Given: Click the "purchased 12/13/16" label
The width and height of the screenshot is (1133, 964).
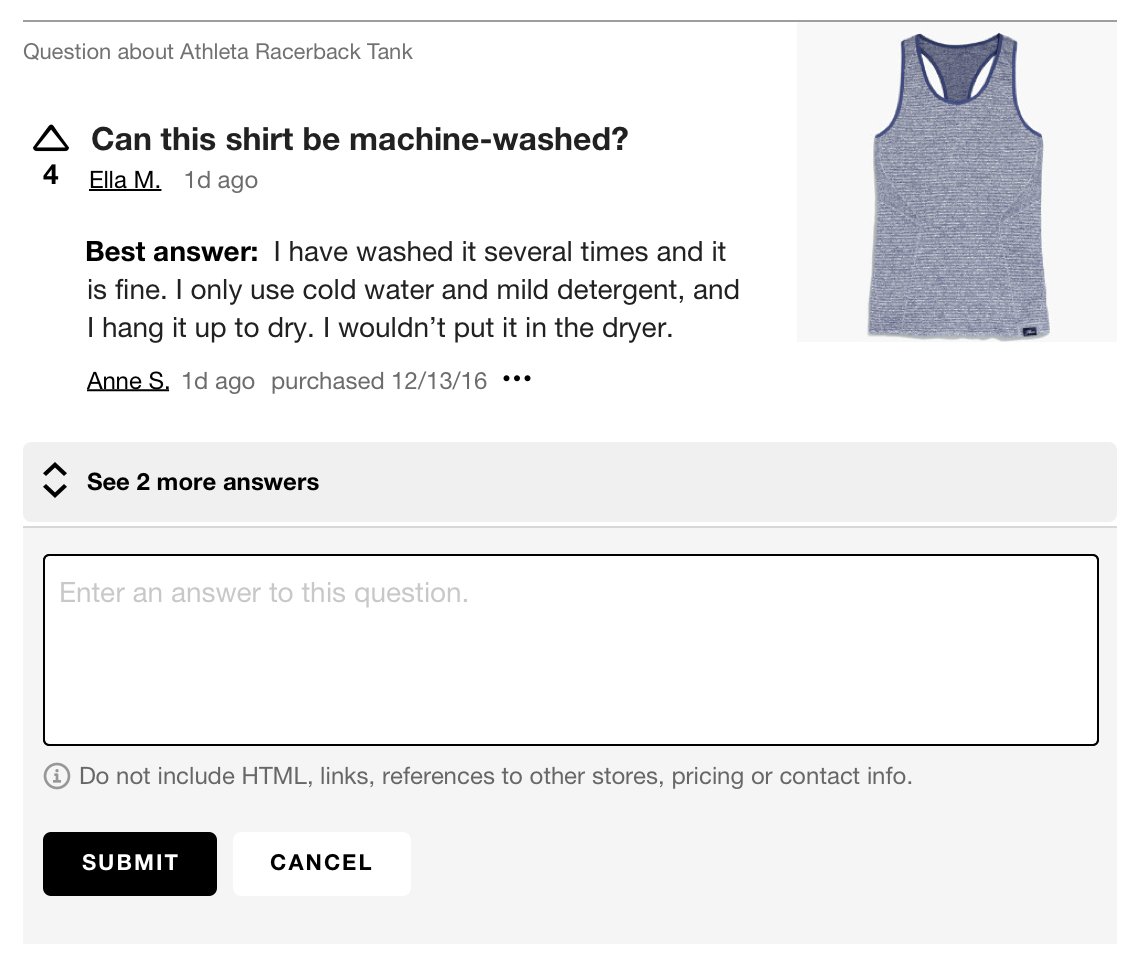Looking at the screenshot, I should 379,381.
